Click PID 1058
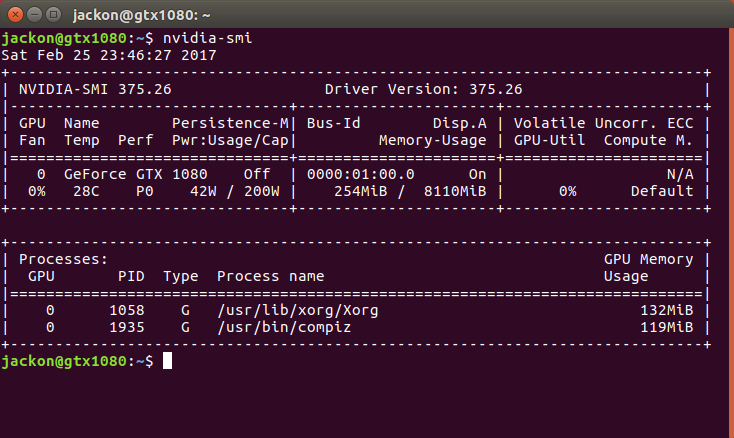Screen dimensions: 734x438 point(127,311)
